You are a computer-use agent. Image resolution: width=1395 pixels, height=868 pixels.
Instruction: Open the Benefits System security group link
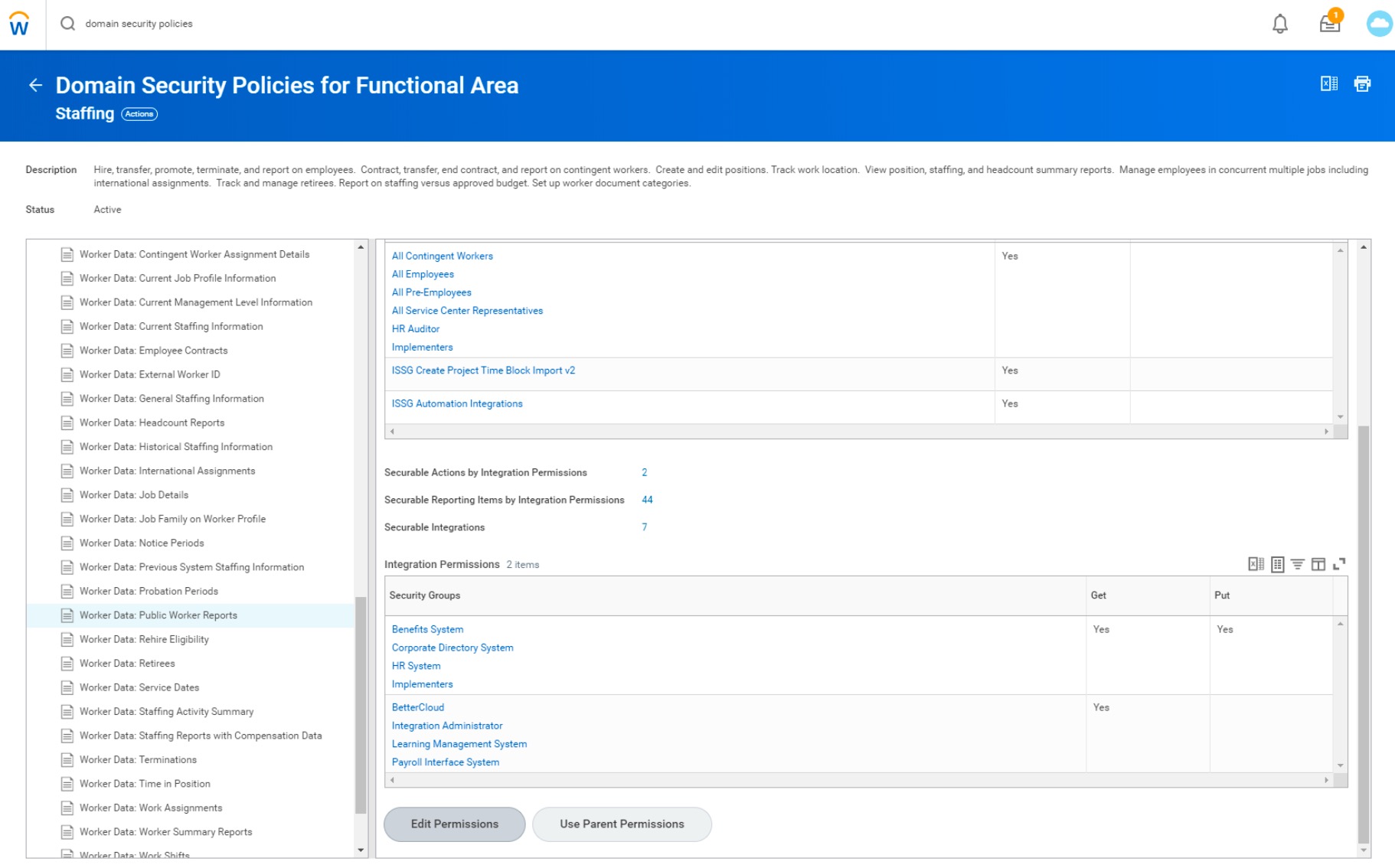(427, 628)
